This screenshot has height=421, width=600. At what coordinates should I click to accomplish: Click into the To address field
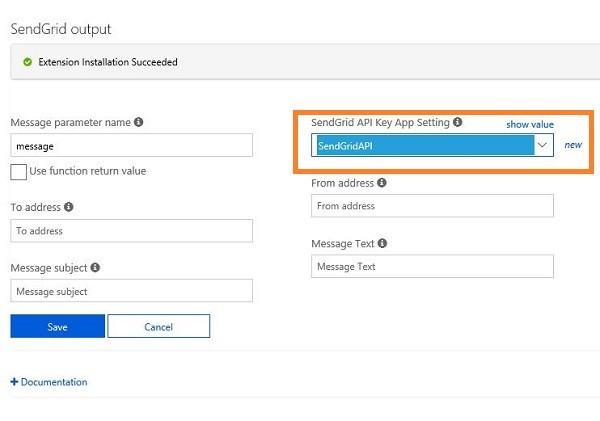pyautogui.click(x=131, y=231)
